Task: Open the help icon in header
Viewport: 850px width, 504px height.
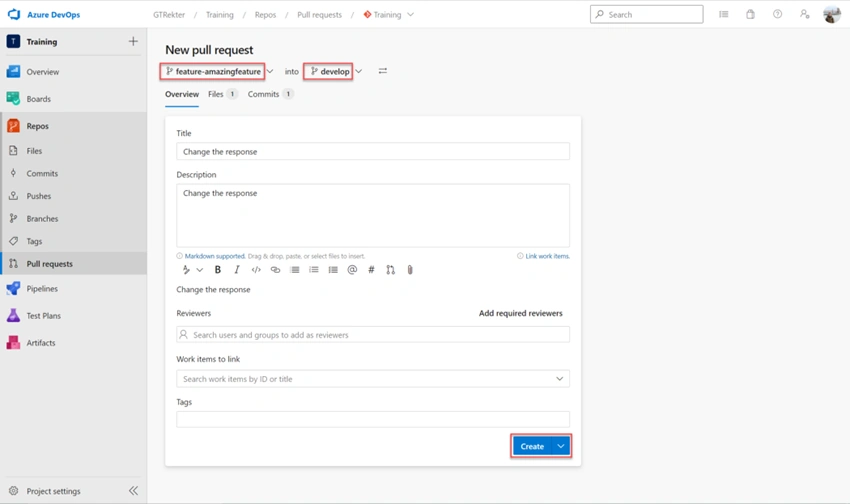Action: (777, 15)
